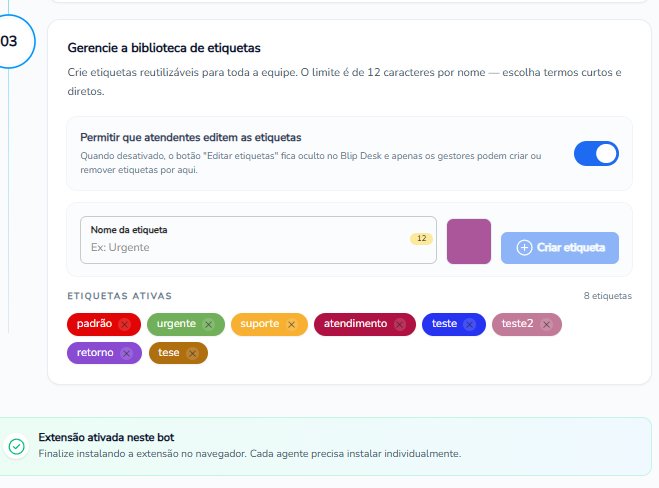Click the atendimento tag label

355,324
